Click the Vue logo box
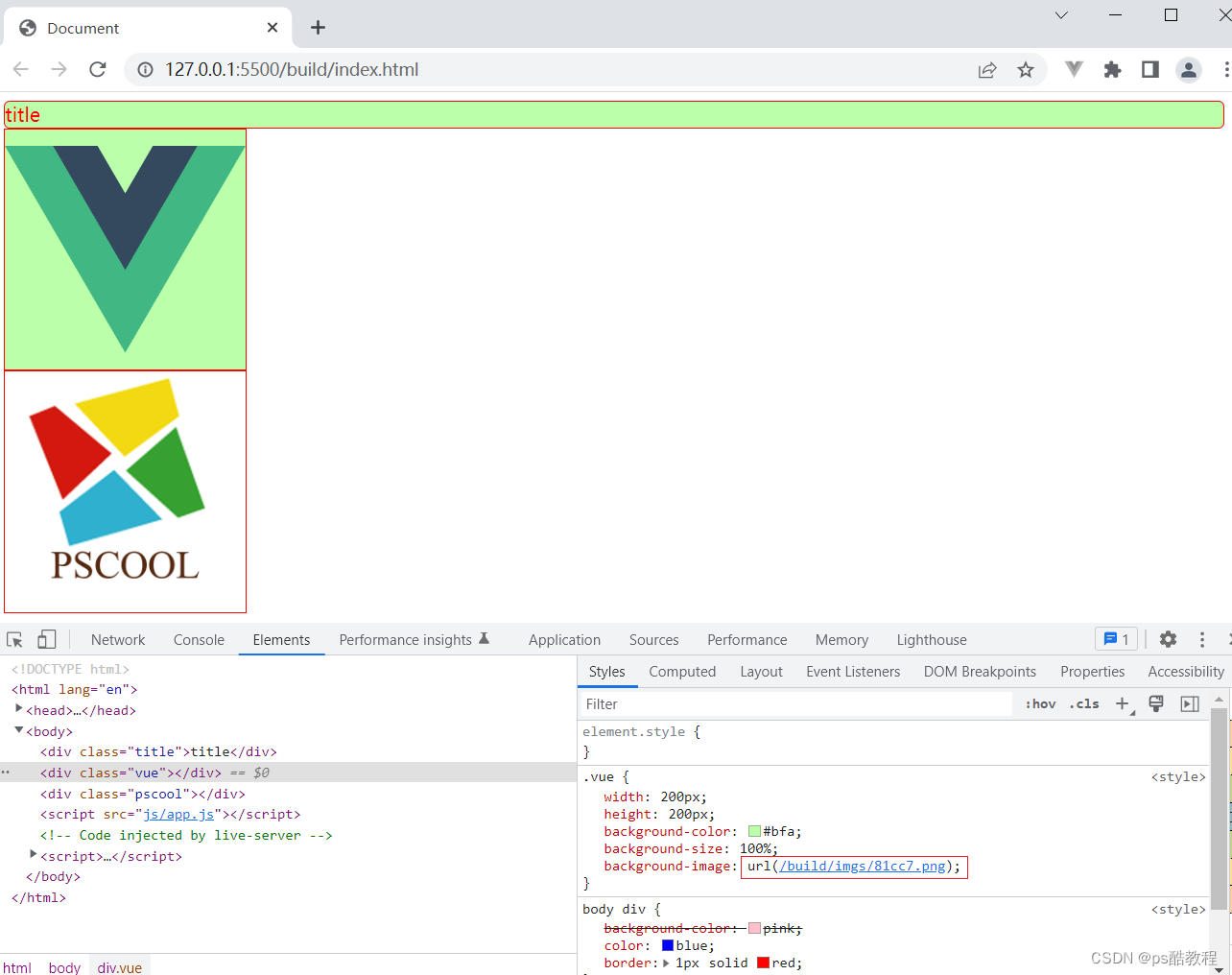1232x975 pixels. tap(125, 250)
